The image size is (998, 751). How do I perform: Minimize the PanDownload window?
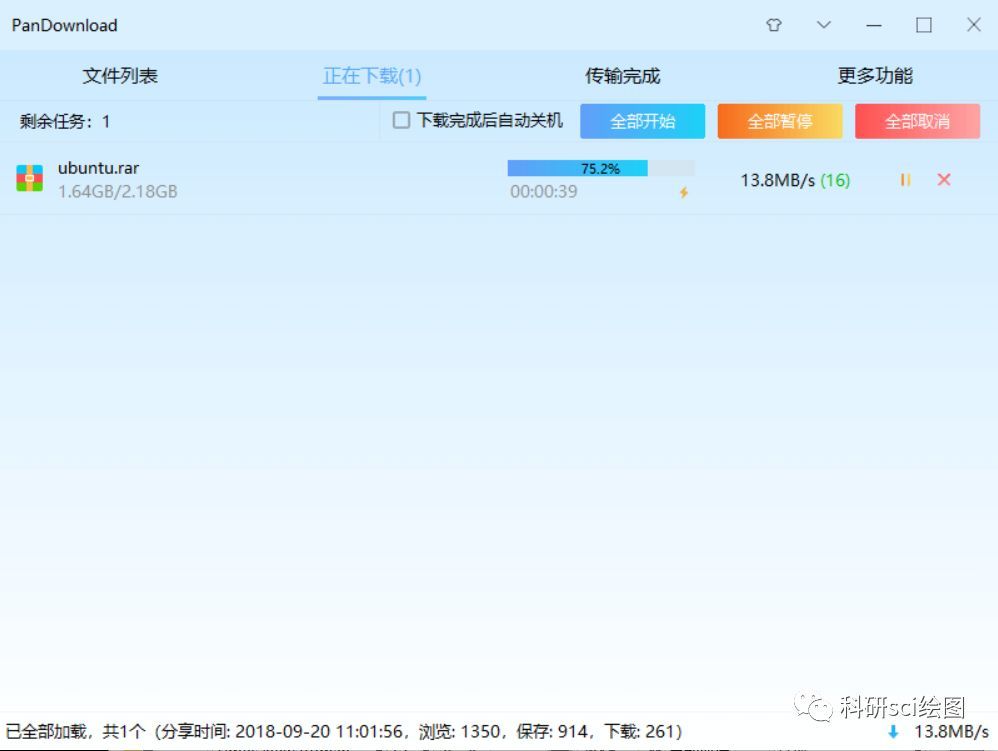coord(874,25)
